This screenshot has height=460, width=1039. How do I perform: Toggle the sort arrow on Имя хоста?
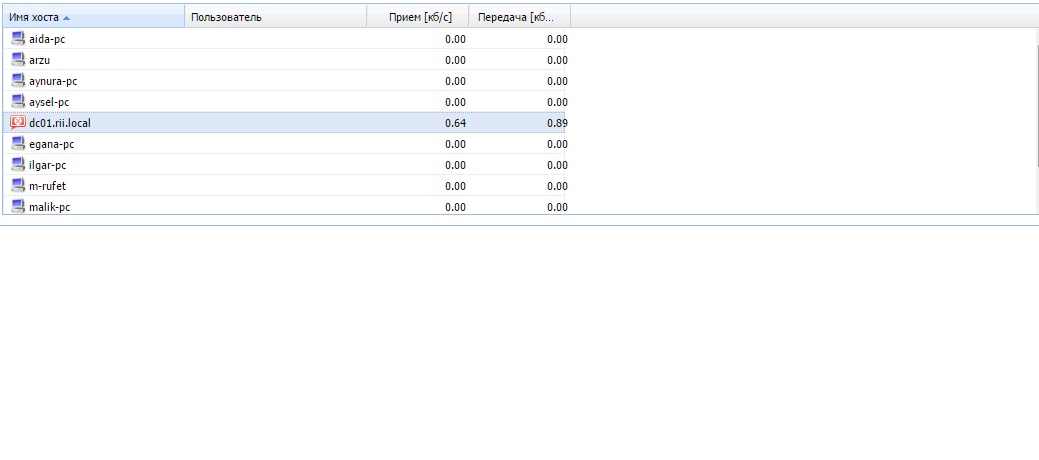pos(66,18)
